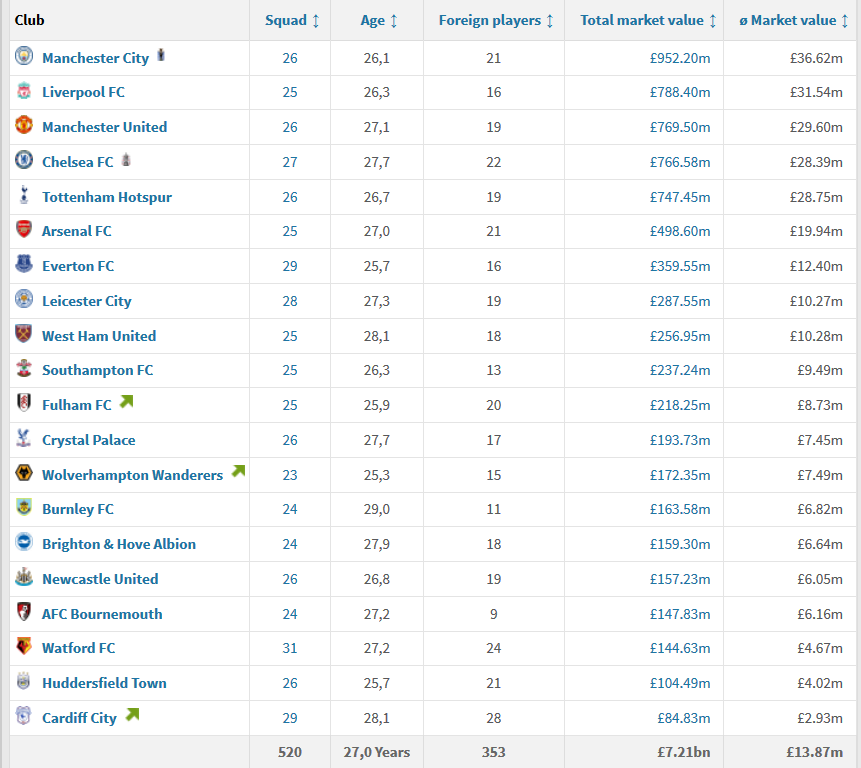
Task: Open West Ham United £256.95m value
Action: point(680,336)
